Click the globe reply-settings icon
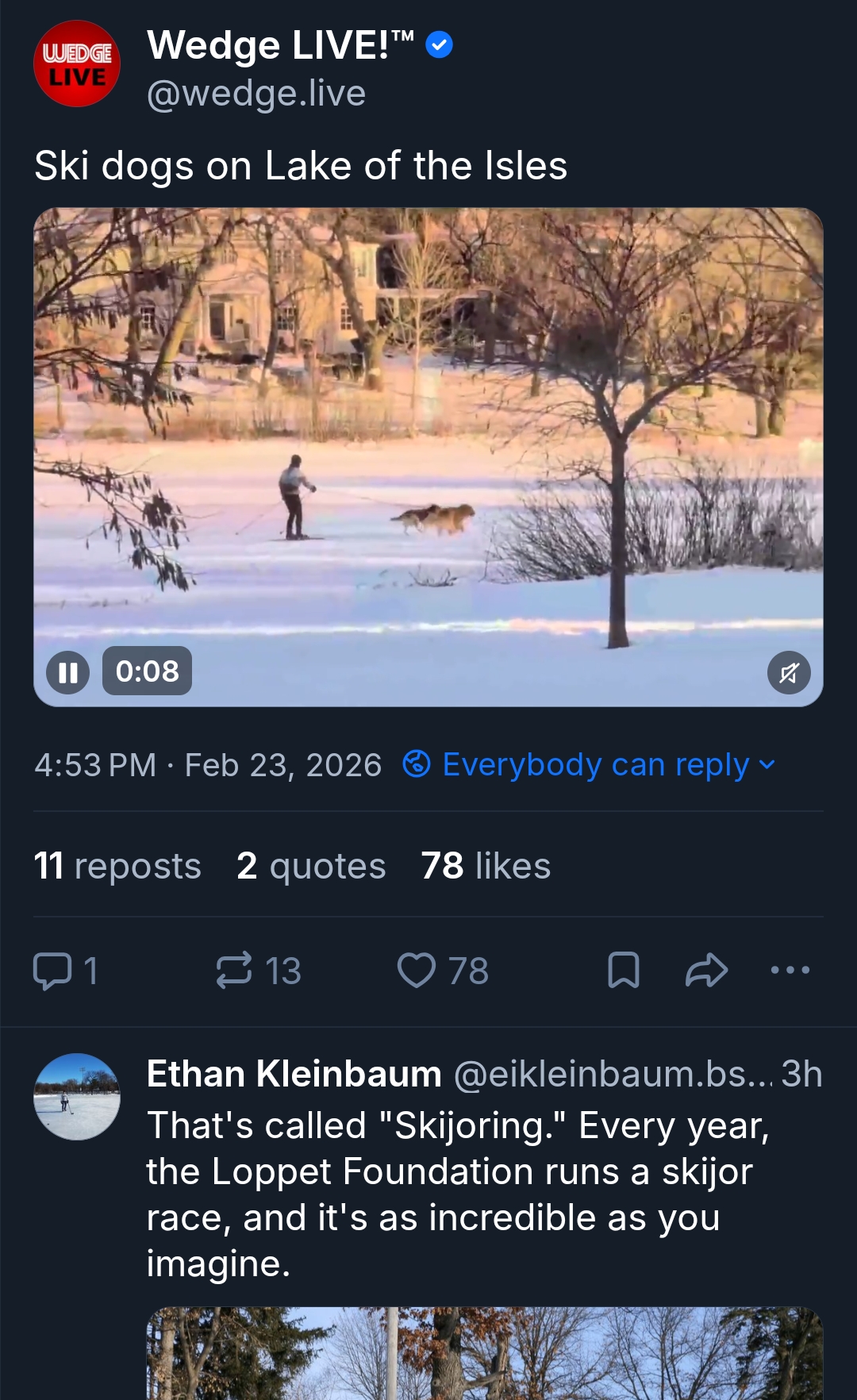 coord(417,764)
